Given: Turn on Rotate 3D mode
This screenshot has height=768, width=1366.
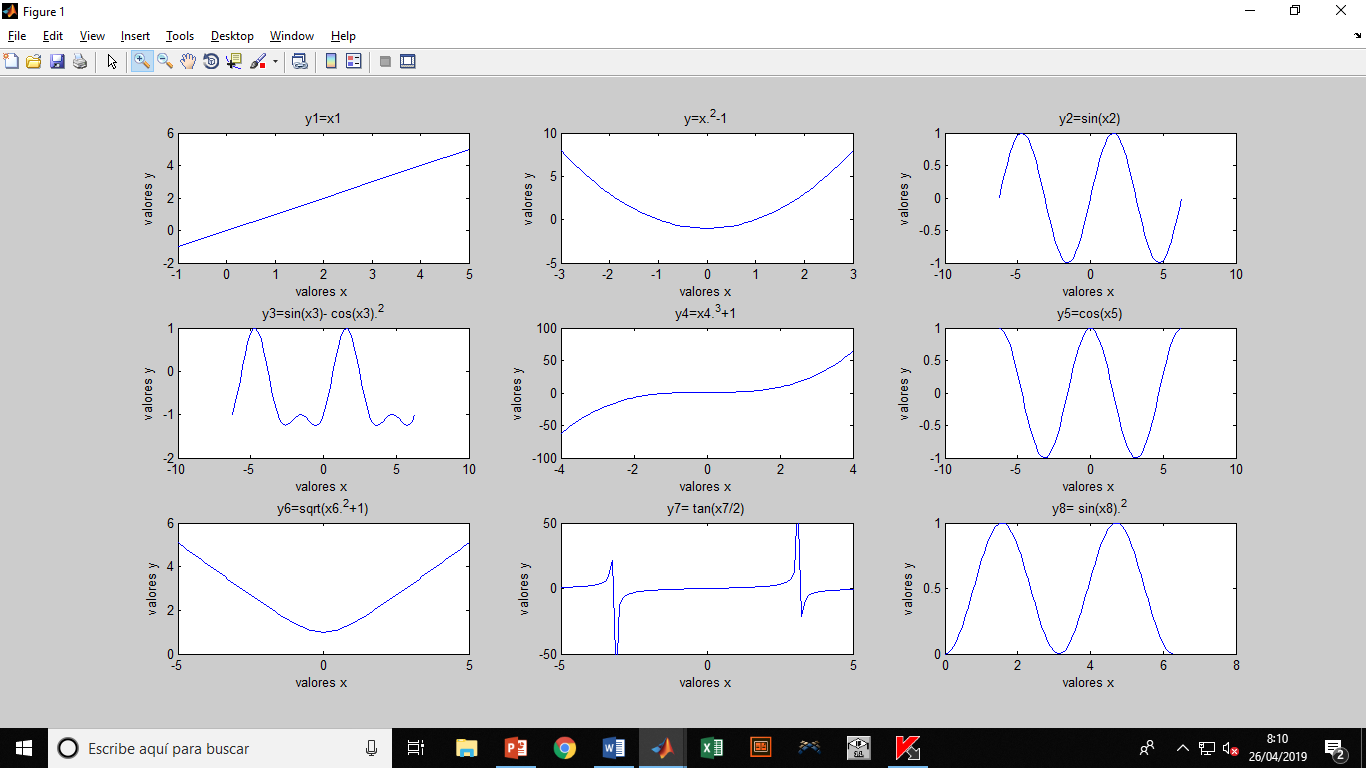Looking at the screenshot, I should (x=211, y=61).
